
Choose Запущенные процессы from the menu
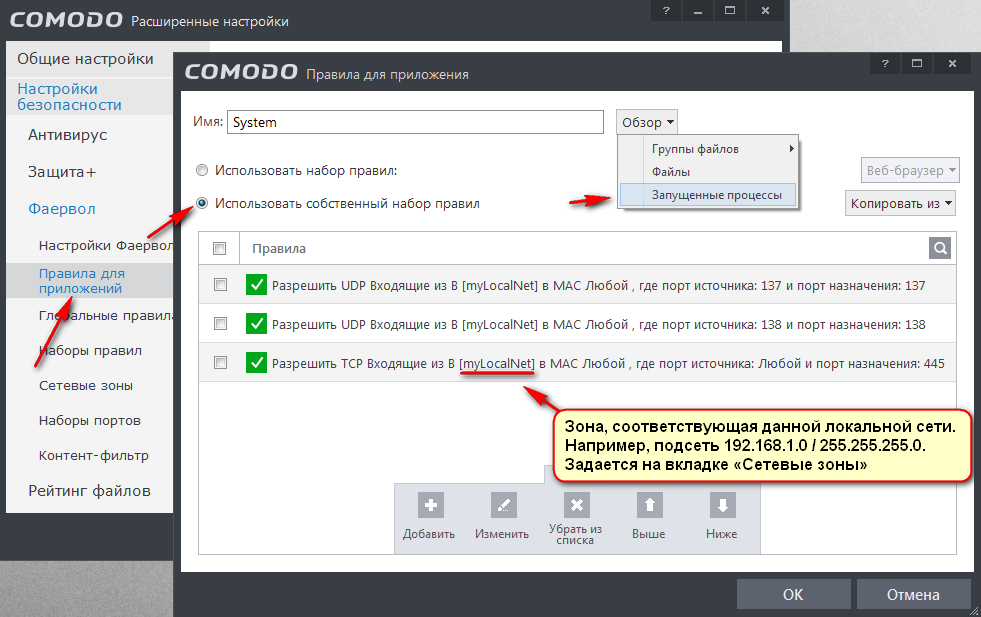point(708,195)
